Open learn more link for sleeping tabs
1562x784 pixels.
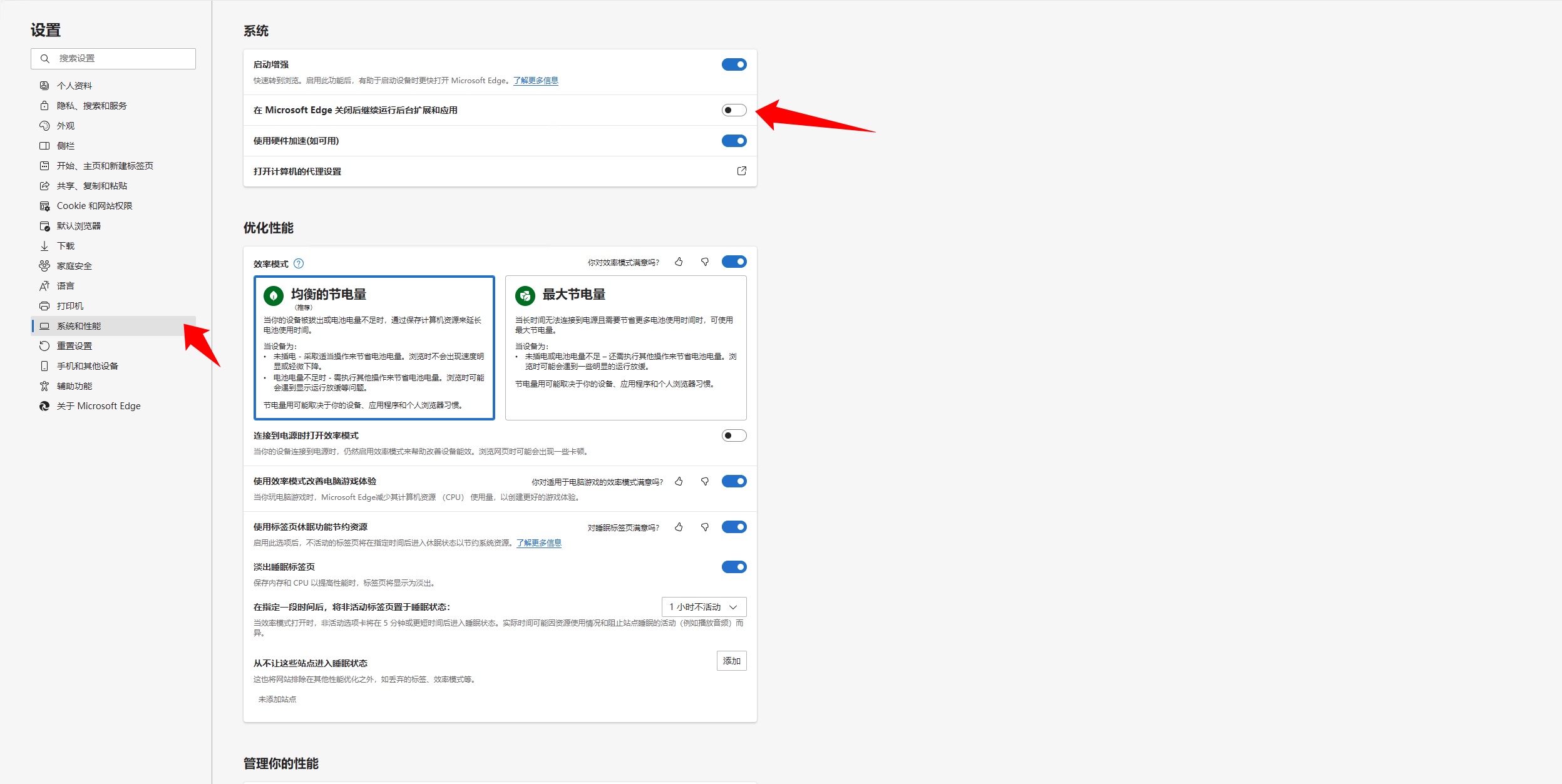538,543
